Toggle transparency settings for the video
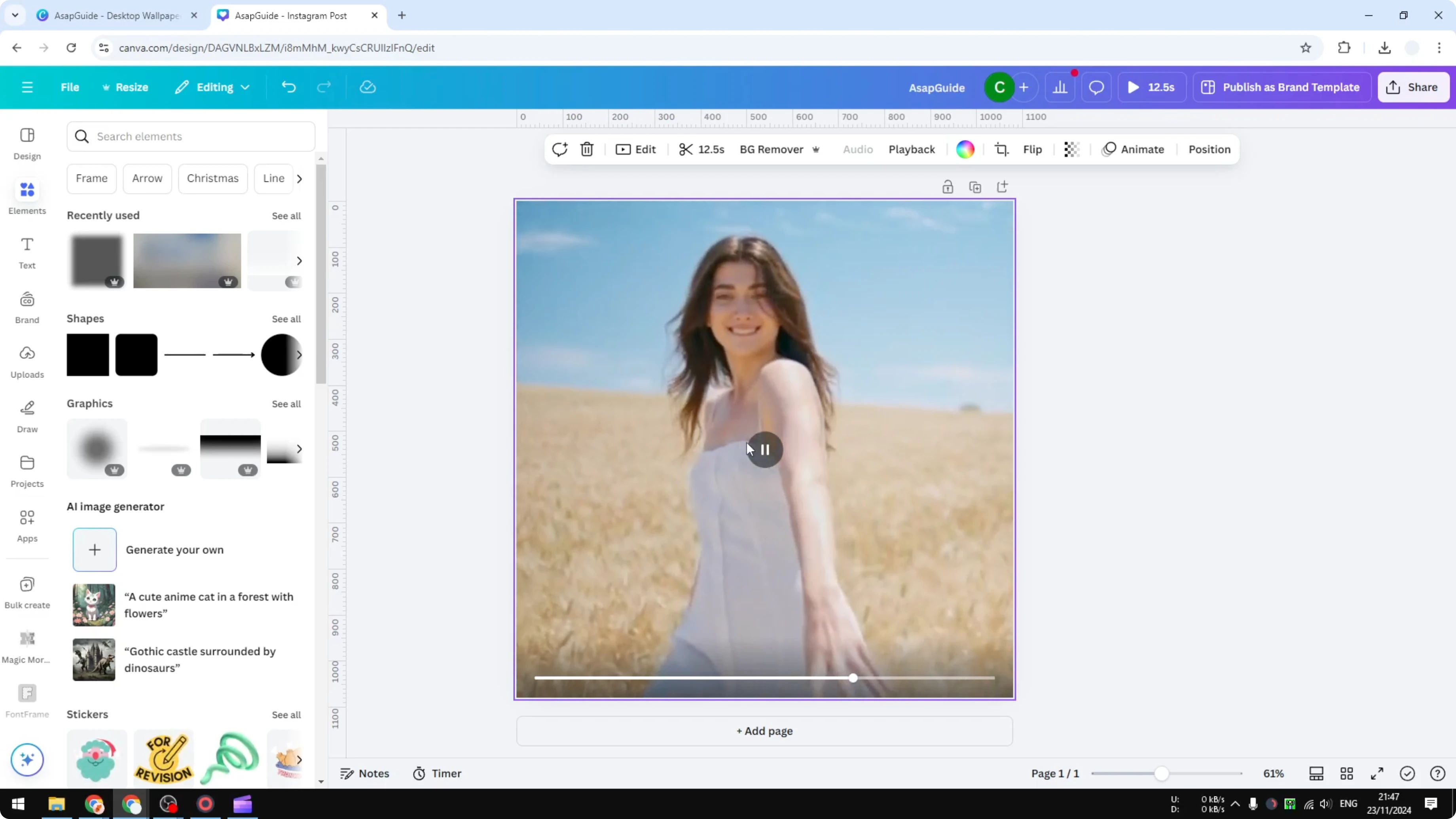Viewport: 1456px width, 819px height. (1071, 149)
